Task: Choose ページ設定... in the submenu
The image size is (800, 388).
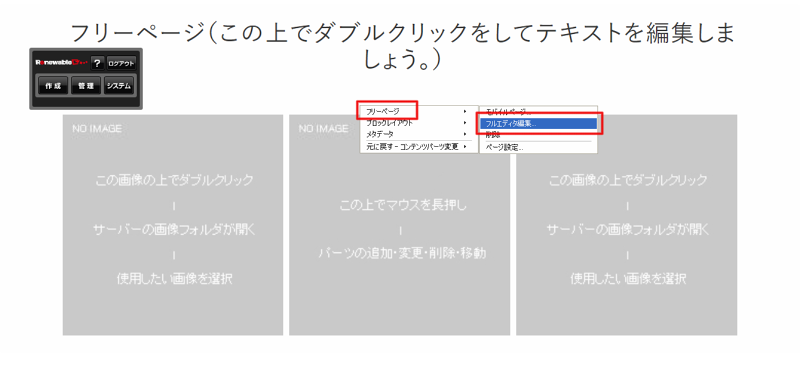Action: click(538, 148)
